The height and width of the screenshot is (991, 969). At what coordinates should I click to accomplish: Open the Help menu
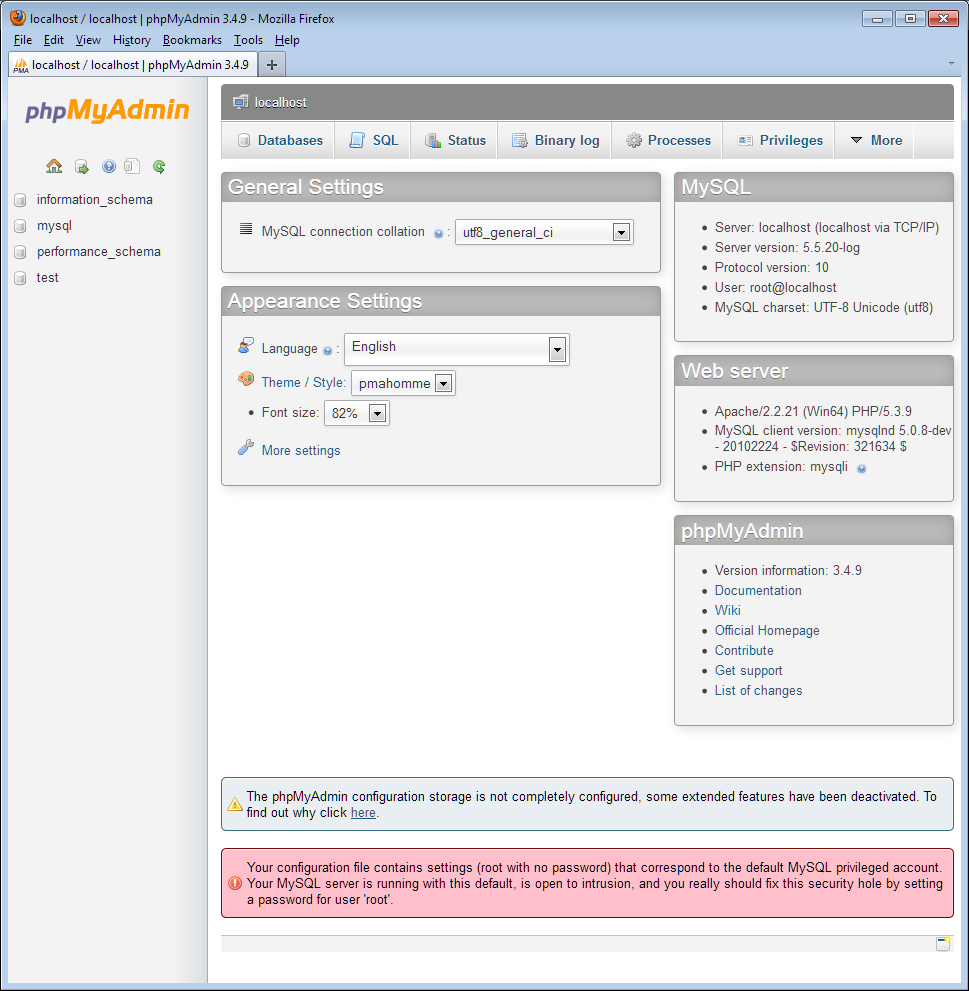point(287,40)
